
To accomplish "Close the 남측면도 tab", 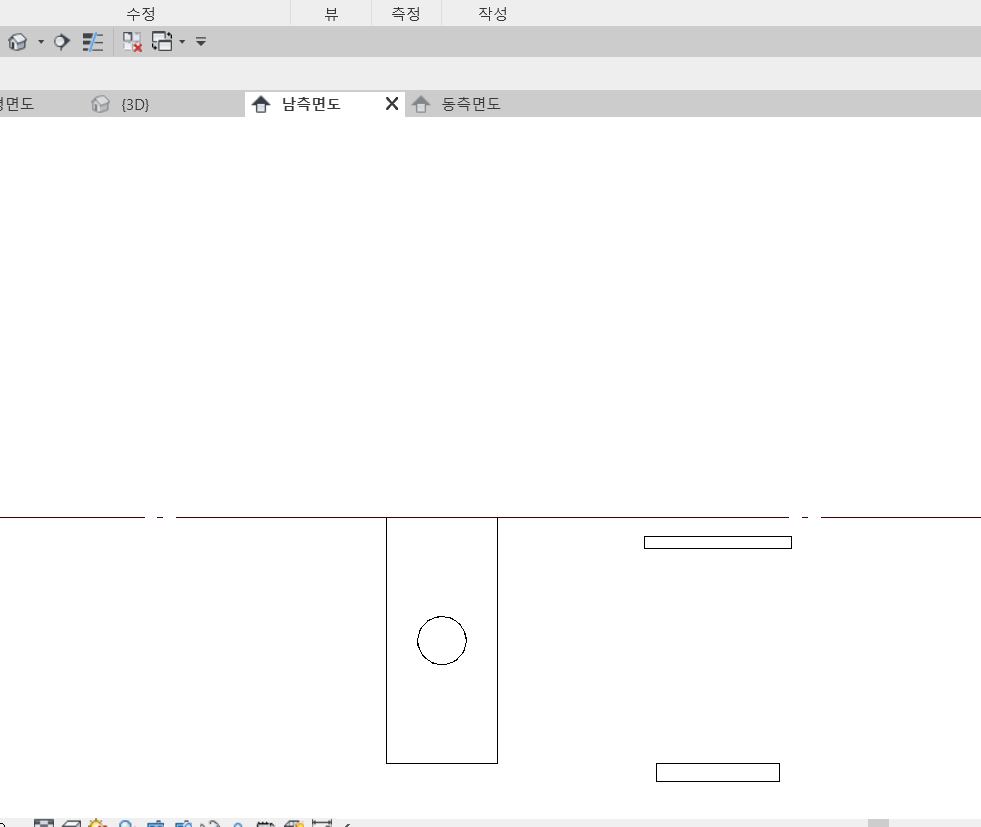I will 392,104.
